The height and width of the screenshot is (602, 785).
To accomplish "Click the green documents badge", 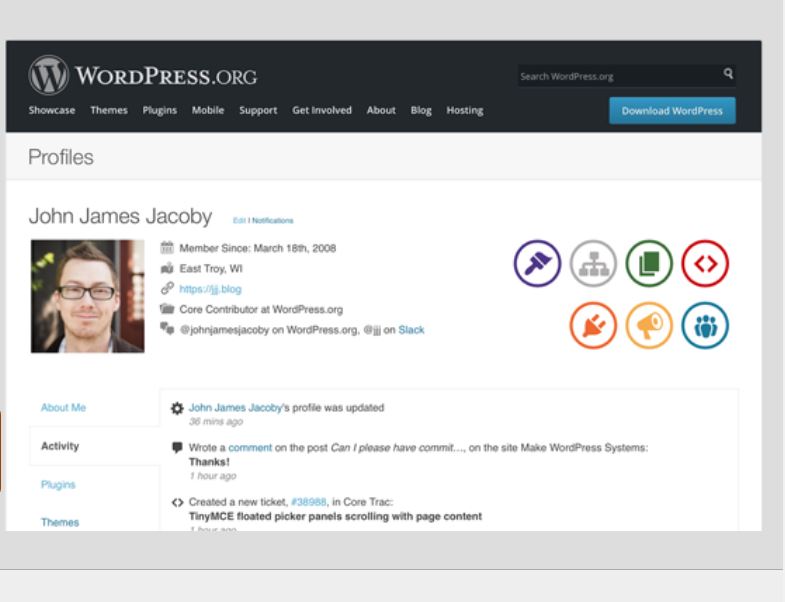I will 649,263.
